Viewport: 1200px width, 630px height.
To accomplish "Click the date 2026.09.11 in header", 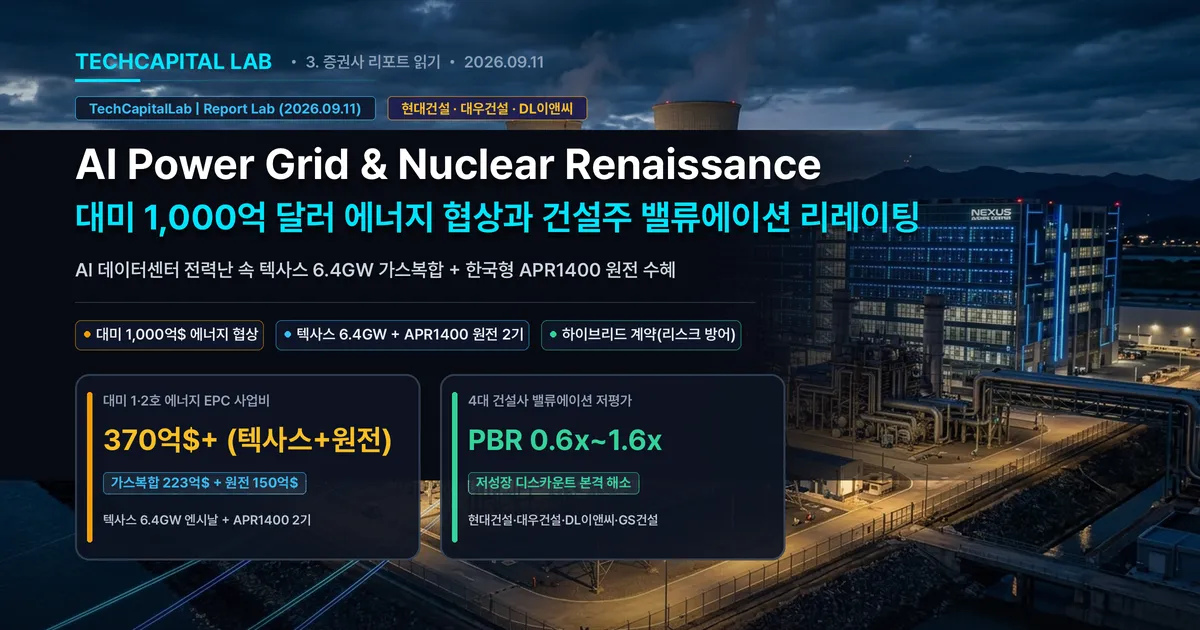I will click(504, 62).
